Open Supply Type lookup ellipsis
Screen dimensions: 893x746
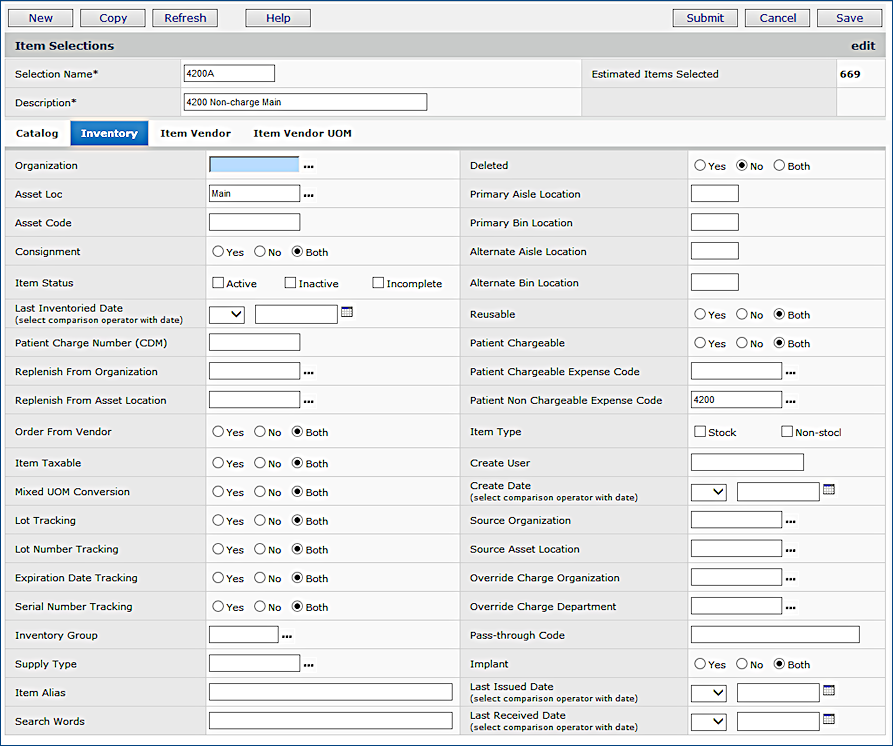click(309, 664)
